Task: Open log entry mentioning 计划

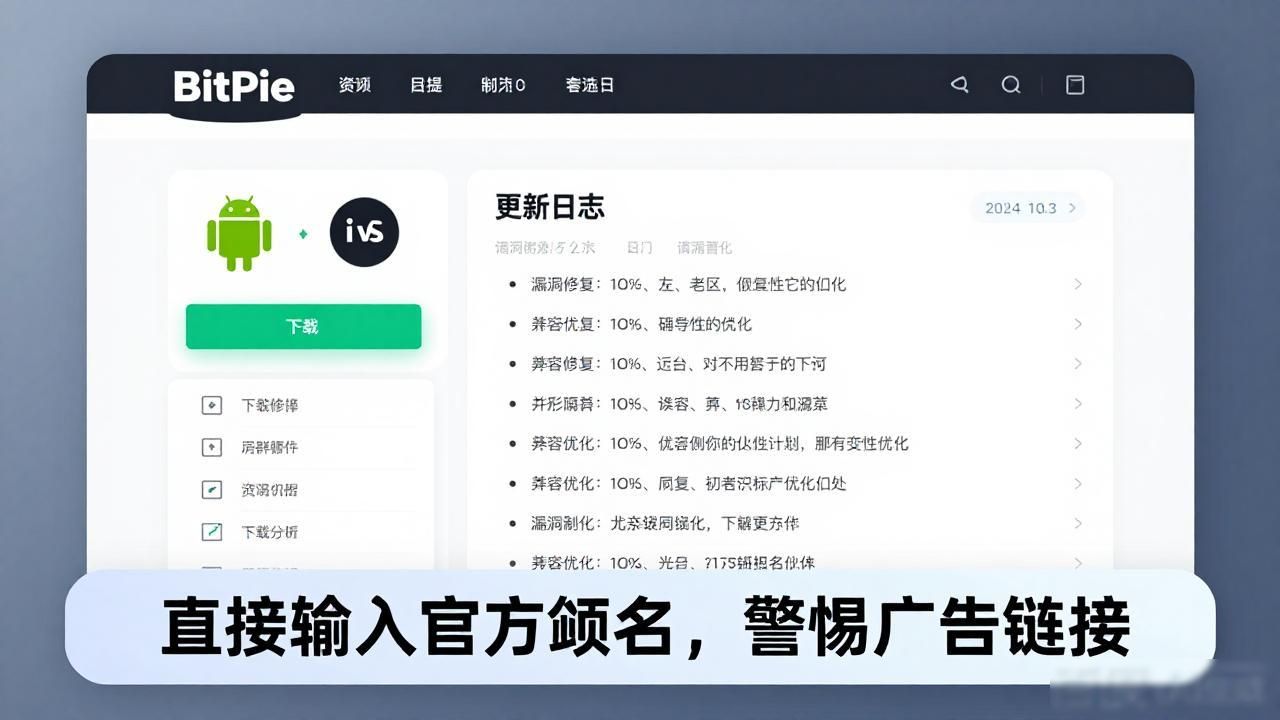Action: coord(720,443)
